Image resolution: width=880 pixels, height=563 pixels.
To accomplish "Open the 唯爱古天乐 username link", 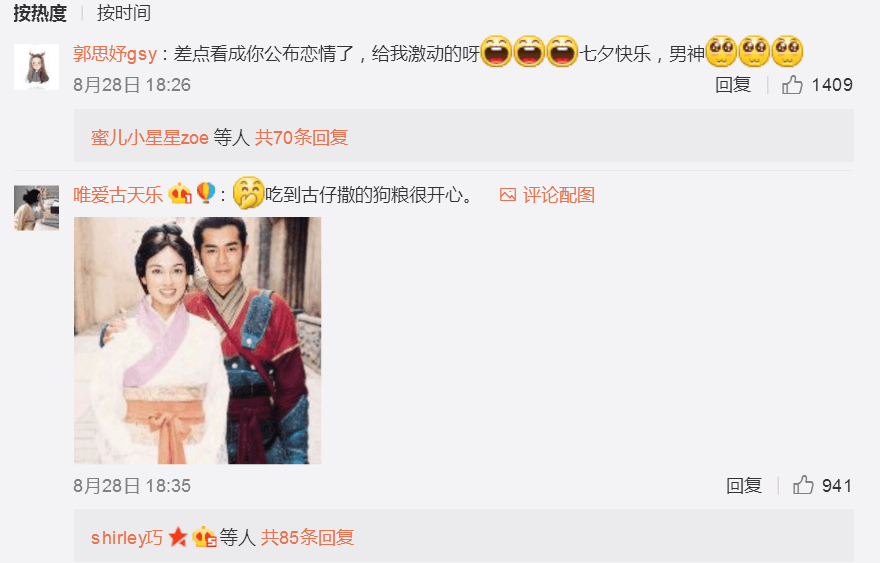I will (118, 195).
